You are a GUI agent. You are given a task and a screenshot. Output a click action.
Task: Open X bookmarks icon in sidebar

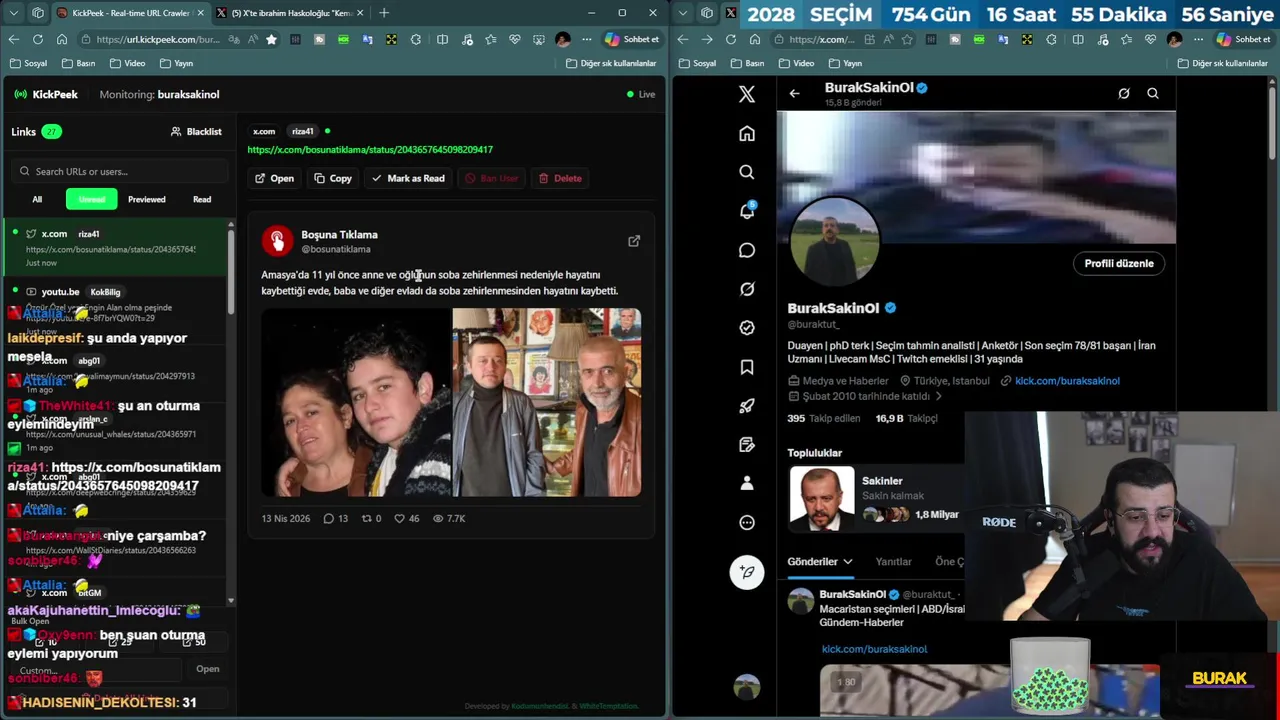[x=747, y=367]
